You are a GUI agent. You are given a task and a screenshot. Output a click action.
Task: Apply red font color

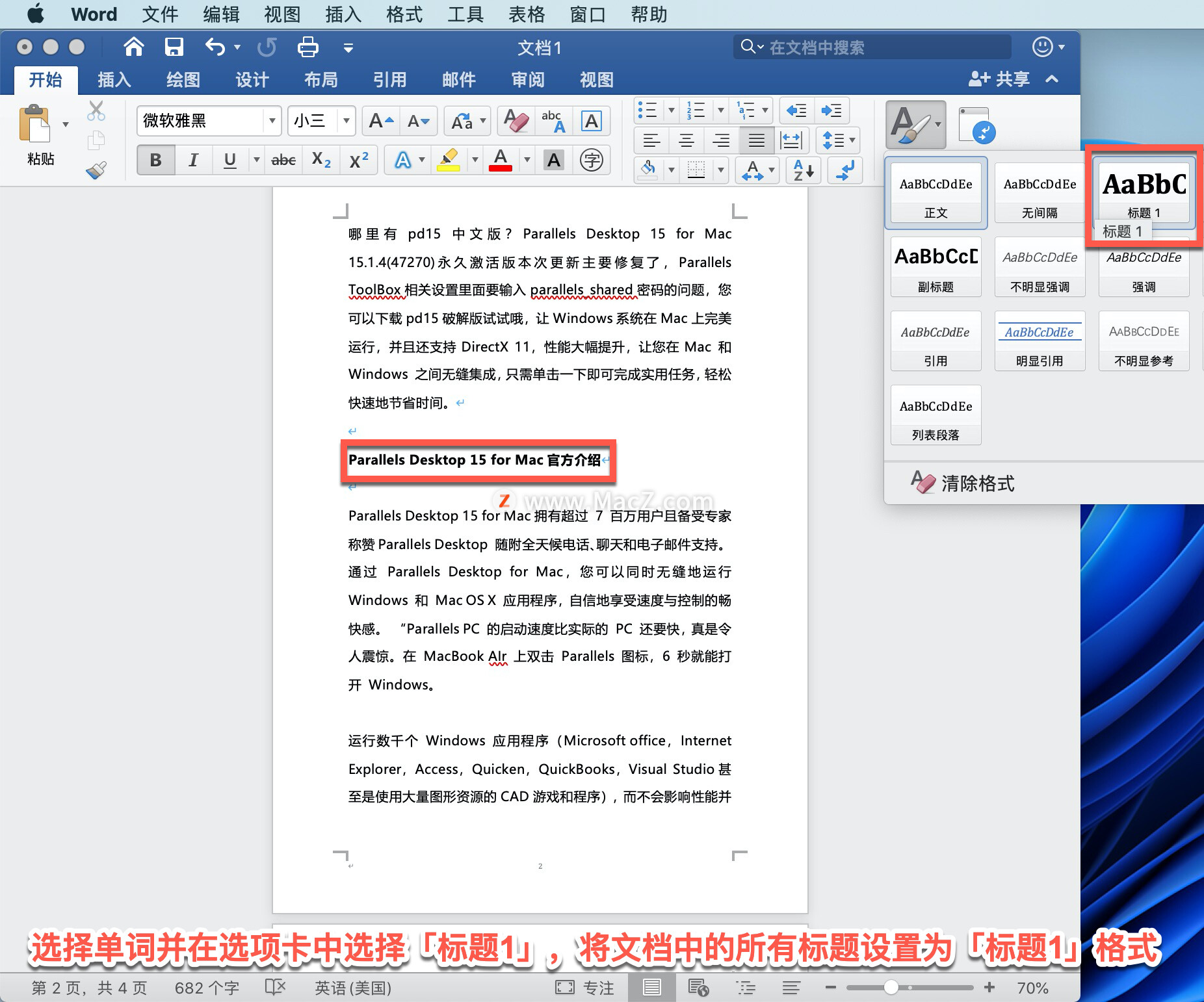[500, 160]
